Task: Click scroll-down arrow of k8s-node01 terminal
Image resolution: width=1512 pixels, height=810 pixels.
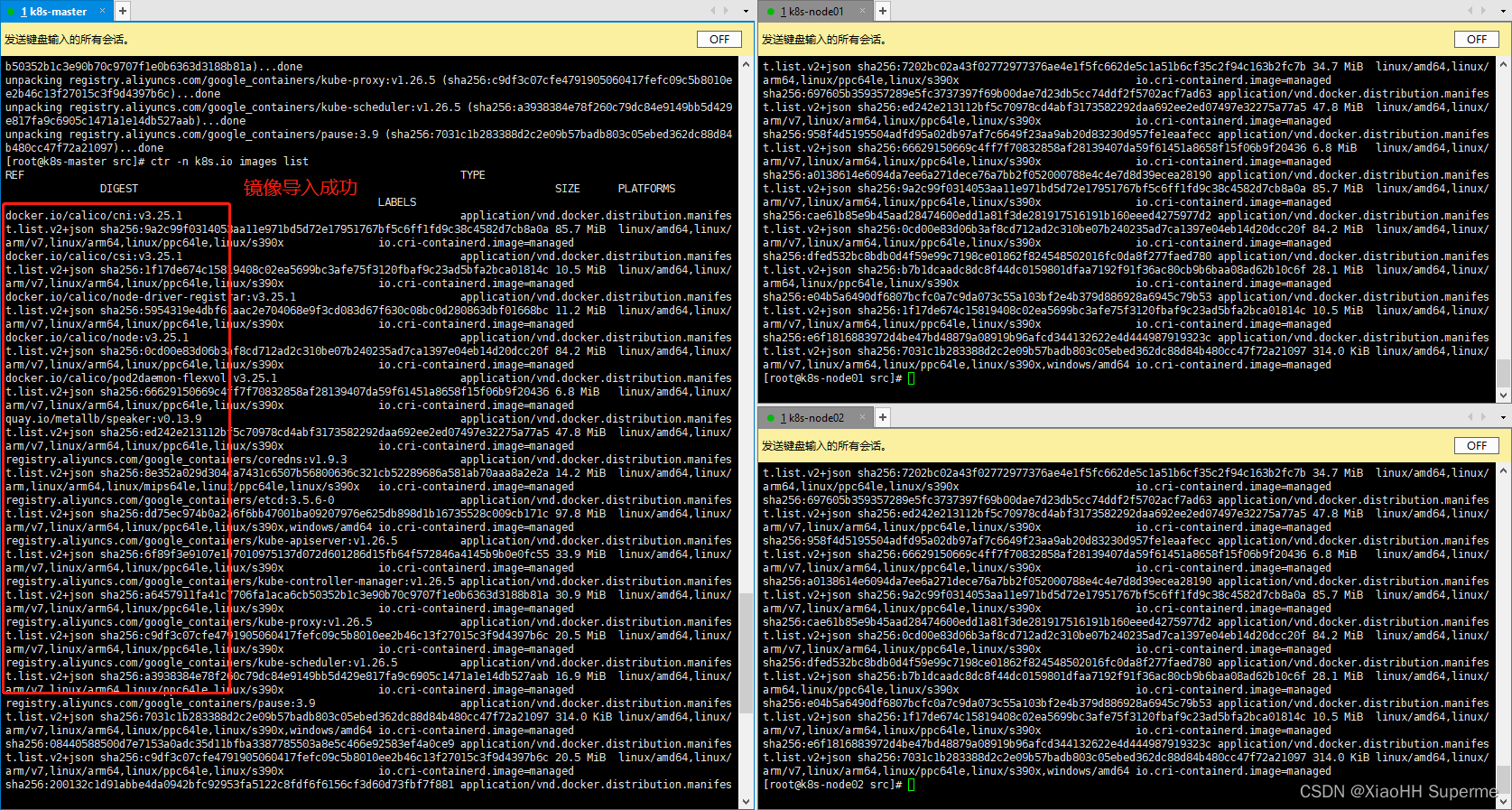Action: pos(1503,396)
